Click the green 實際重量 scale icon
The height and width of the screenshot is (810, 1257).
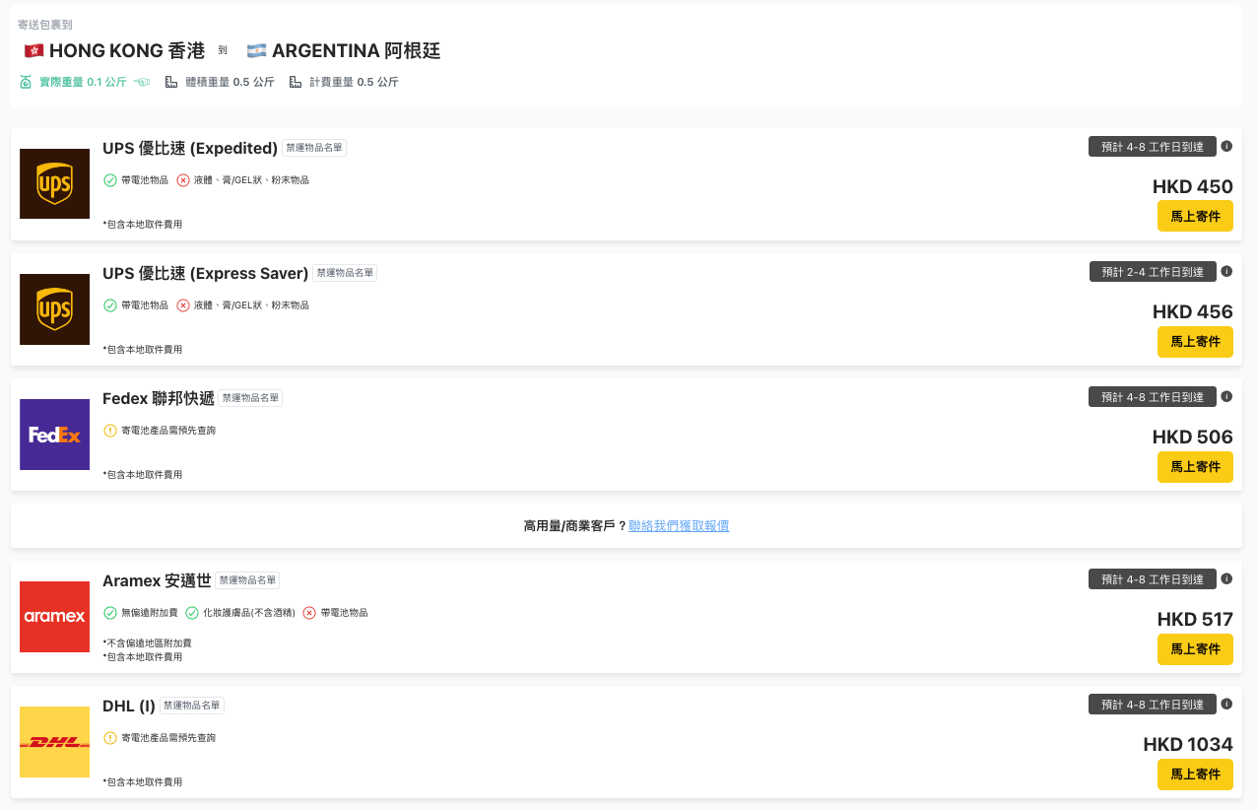pyautogui.click(x=26, y=82)
